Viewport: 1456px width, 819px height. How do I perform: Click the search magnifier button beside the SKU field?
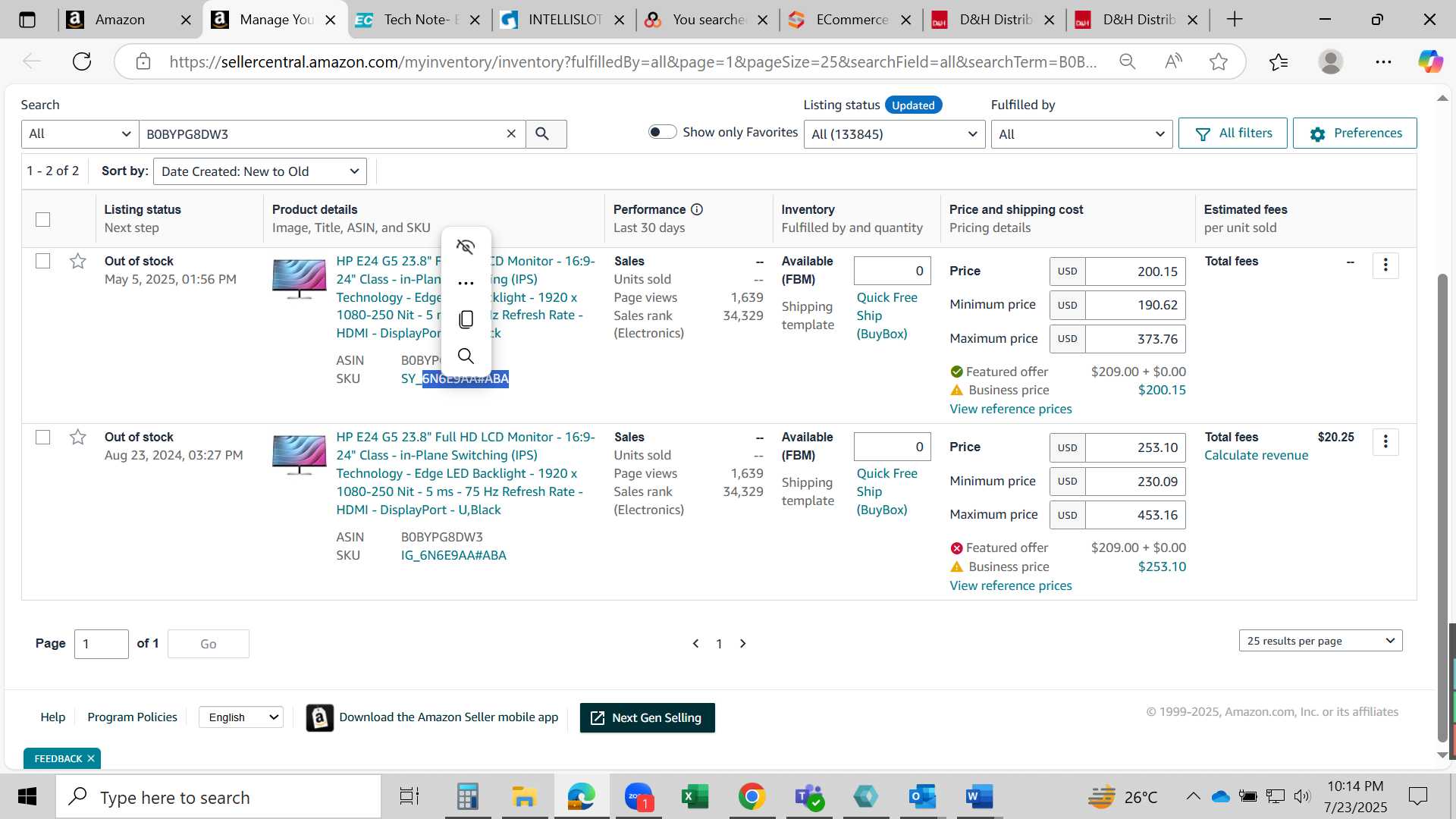[x=545, y=134]
